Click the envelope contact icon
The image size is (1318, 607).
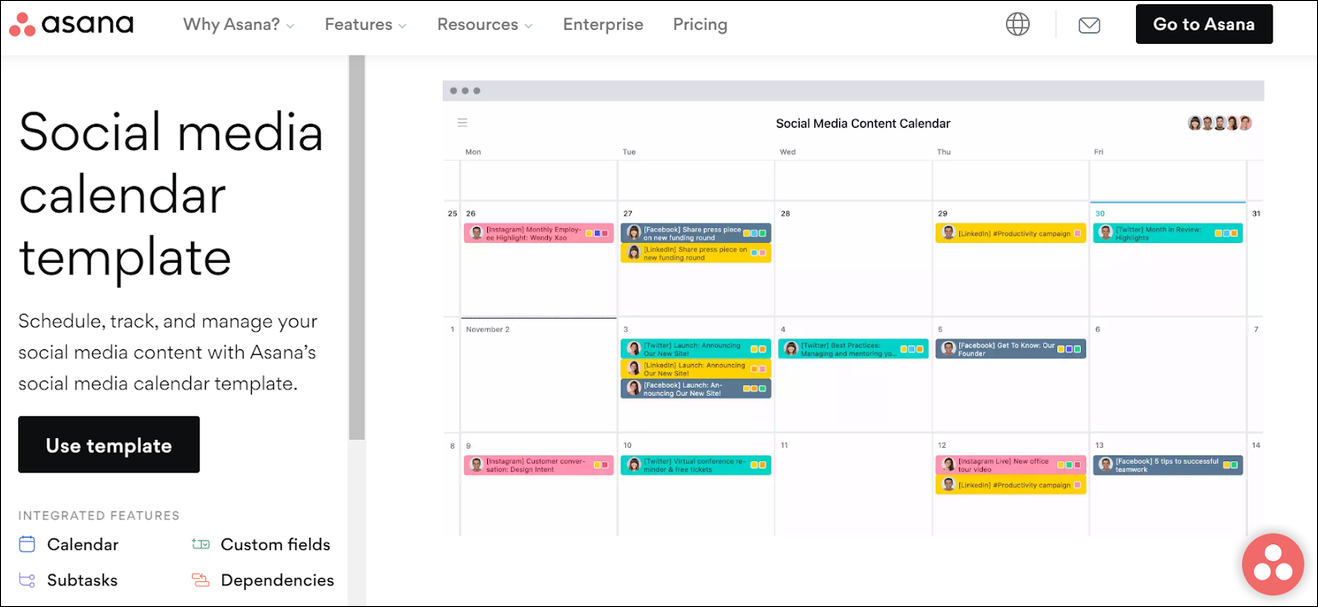click(x=1089, y=25)
